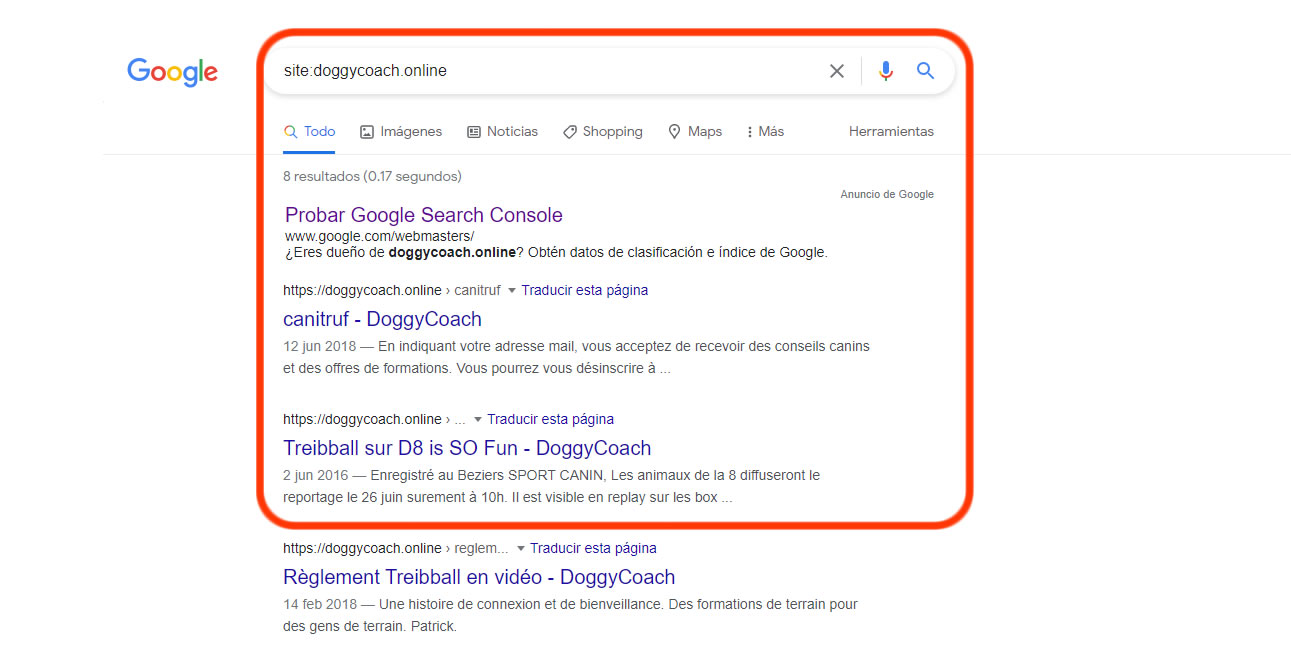Open the Herramientas options
Screen dimensions: 1291x658
(891, 131)
